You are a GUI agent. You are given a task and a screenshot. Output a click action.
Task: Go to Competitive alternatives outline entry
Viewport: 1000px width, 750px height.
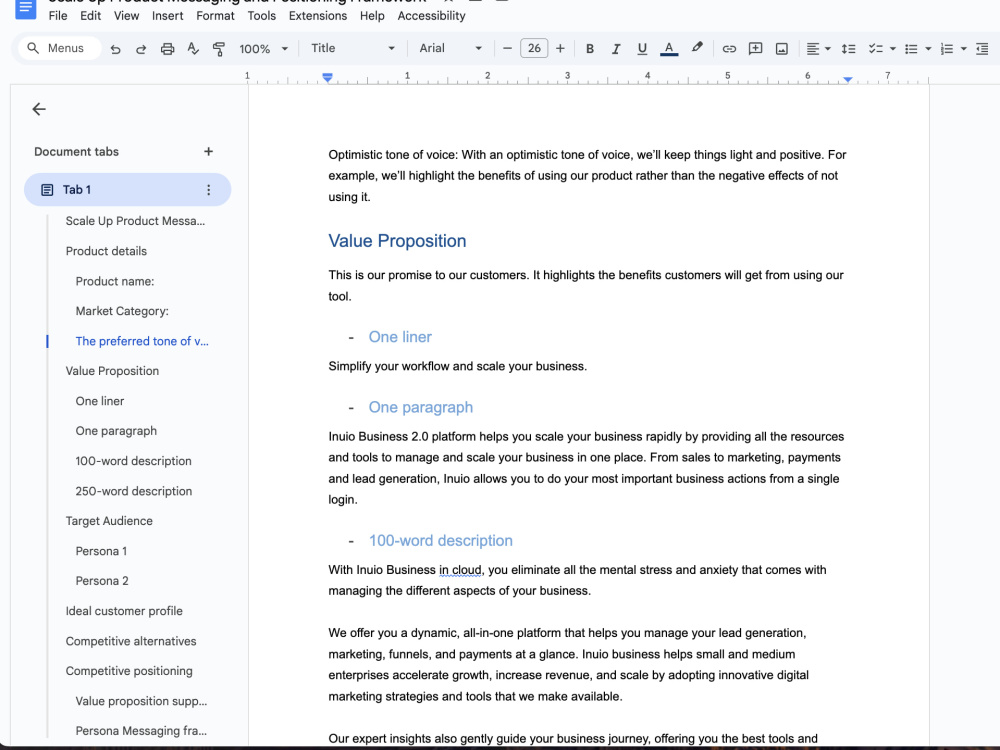[131, 641]
